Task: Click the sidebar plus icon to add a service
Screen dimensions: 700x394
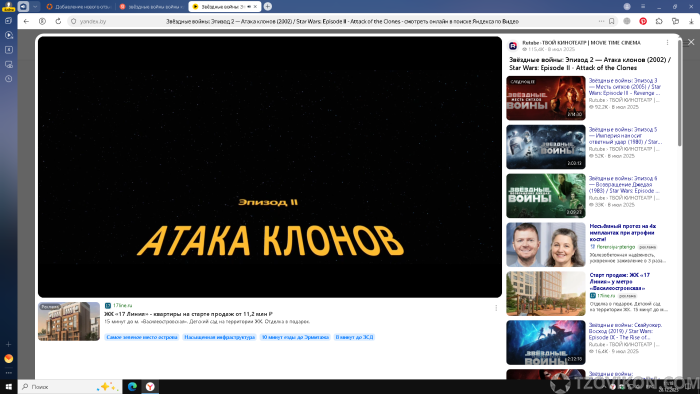Action: coord(8,344)
